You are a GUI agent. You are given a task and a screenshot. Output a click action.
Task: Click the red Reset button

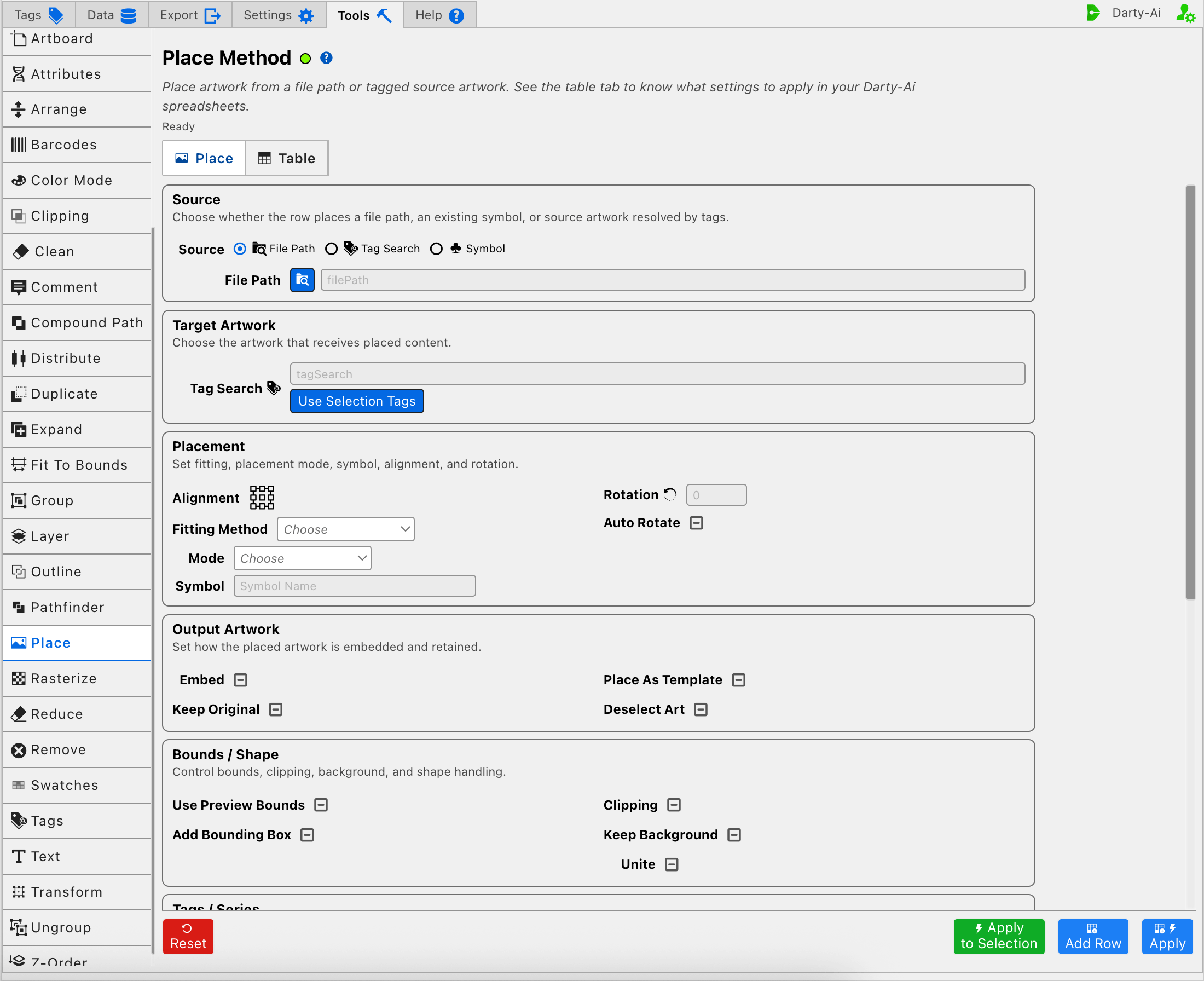[188, 937]
